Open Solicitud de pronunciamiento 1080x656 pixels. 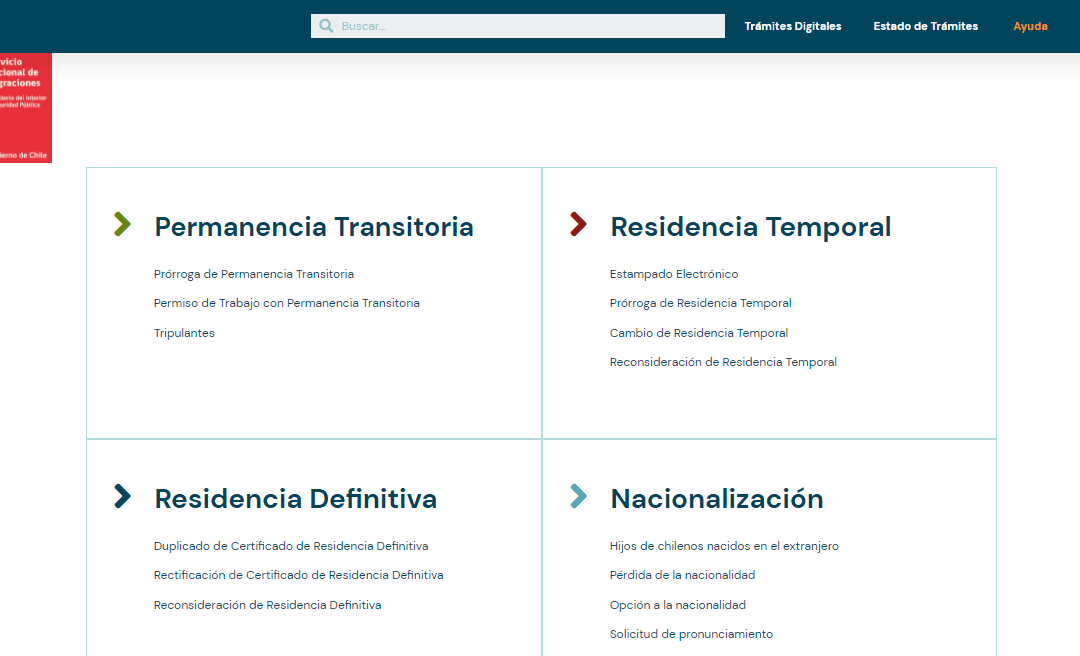692,634
